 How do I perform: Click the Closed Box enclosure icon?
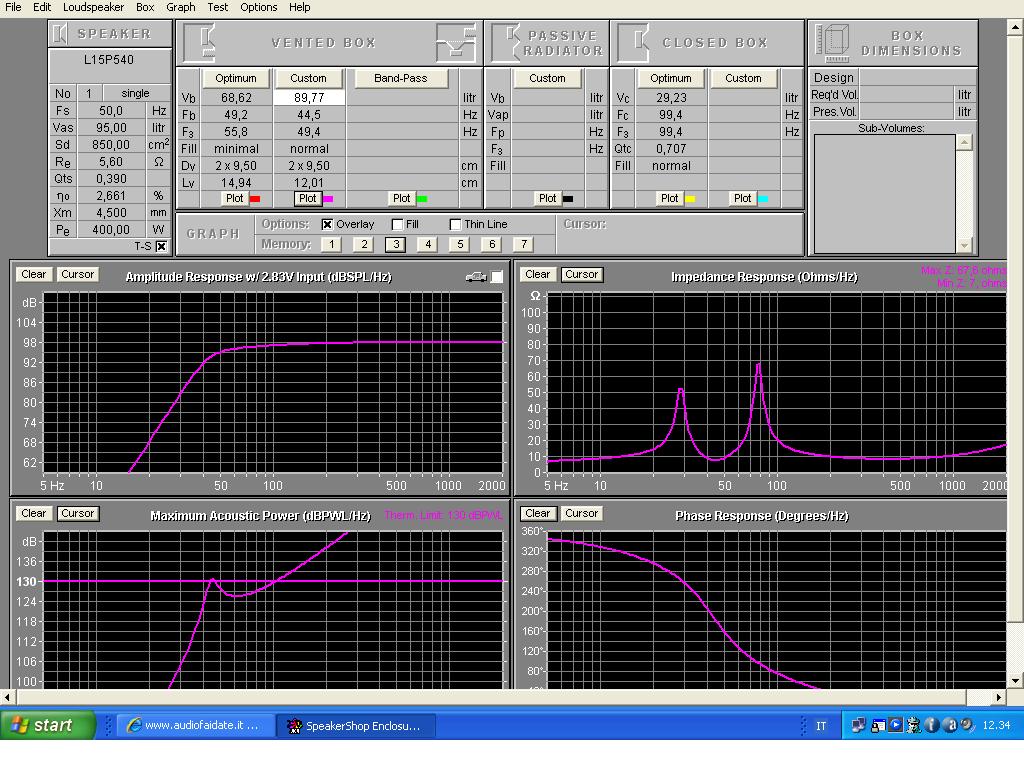coord(635,43)
